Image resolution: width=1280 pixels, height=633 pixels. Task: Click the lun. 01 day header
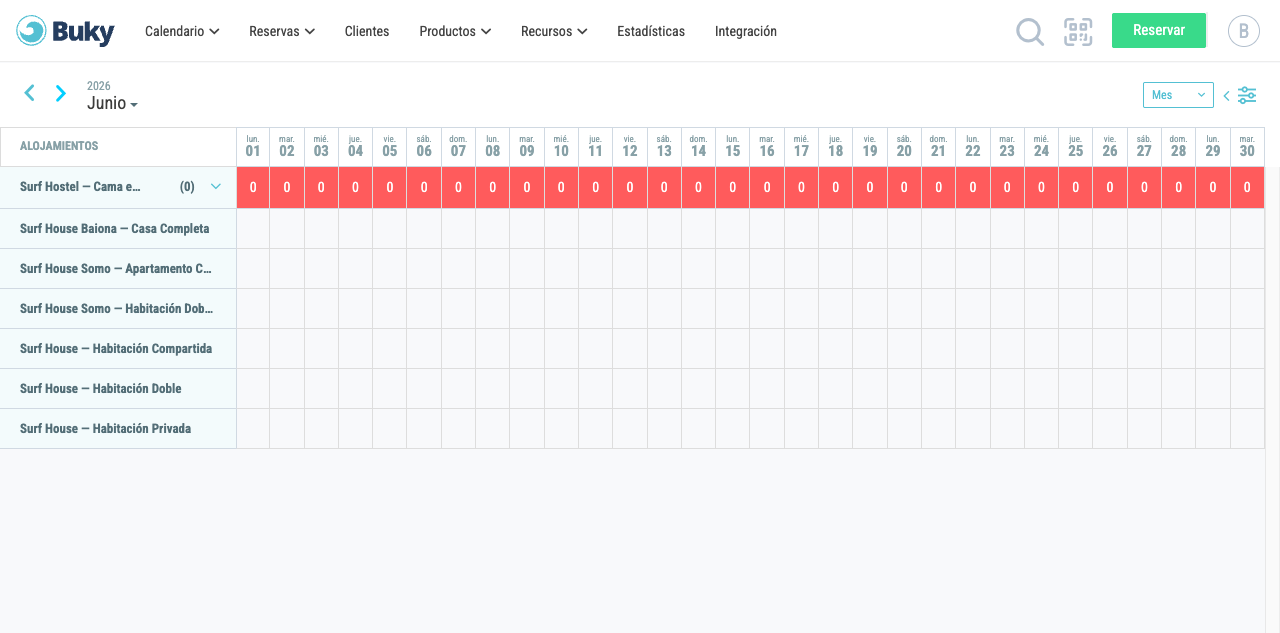[253, 146]
